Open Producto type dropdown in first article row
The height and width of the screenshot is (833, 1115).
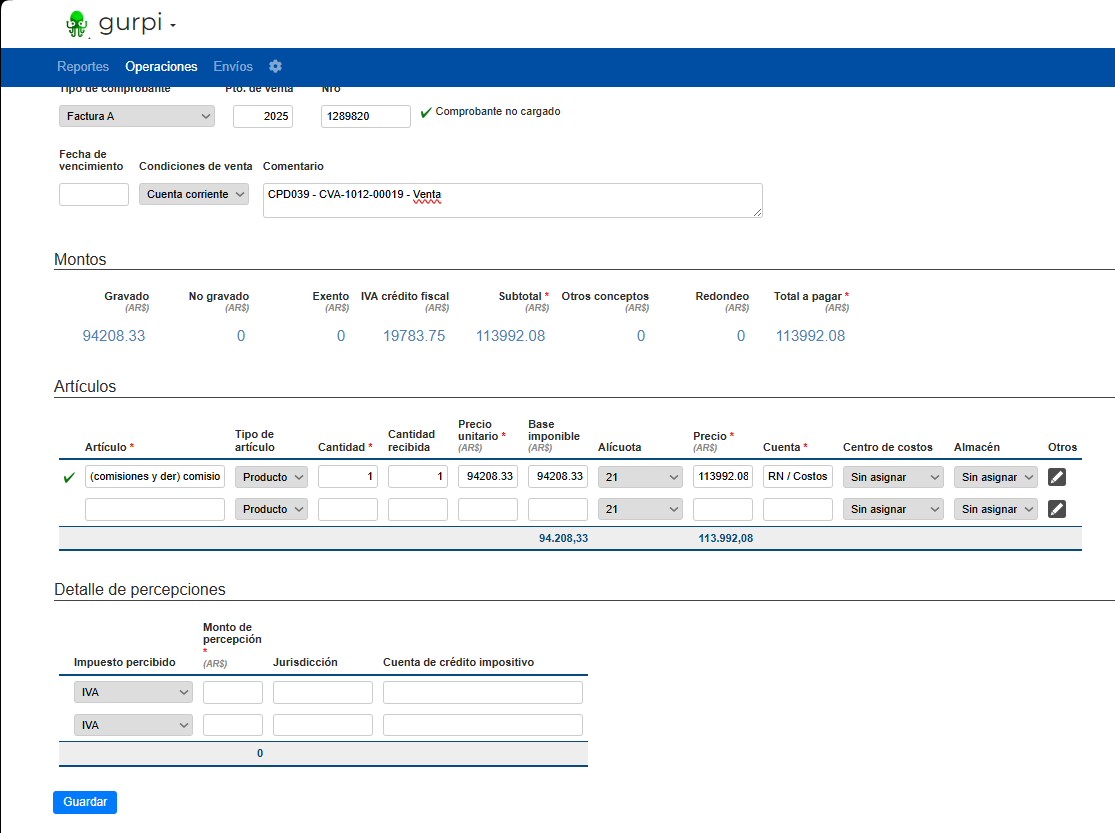point(271,477)
